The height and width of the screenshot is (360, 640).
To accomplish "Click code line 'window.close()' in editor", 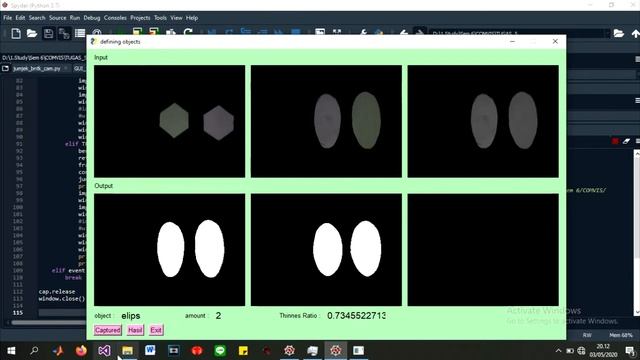I will coord(62,299).
